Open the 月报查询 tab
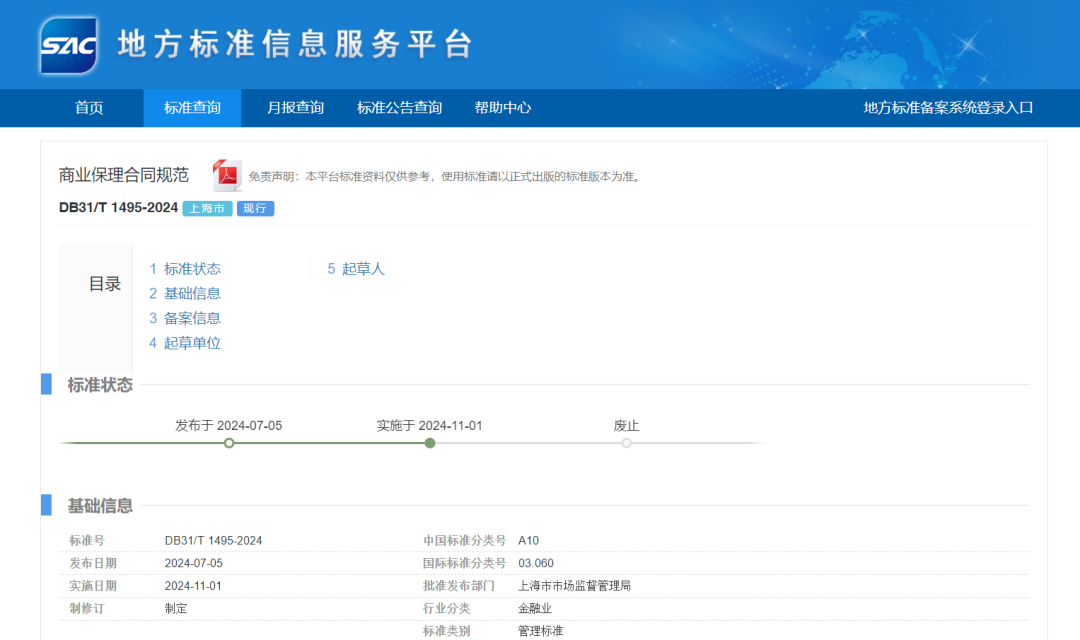This screenshot has width=1080, height=640. [x=295, y=107]
